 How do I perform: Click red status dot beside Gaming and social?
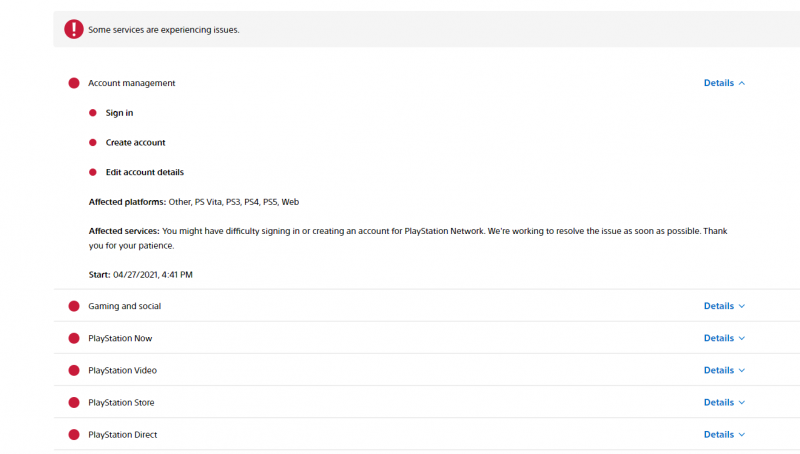[x=74, y=306]
